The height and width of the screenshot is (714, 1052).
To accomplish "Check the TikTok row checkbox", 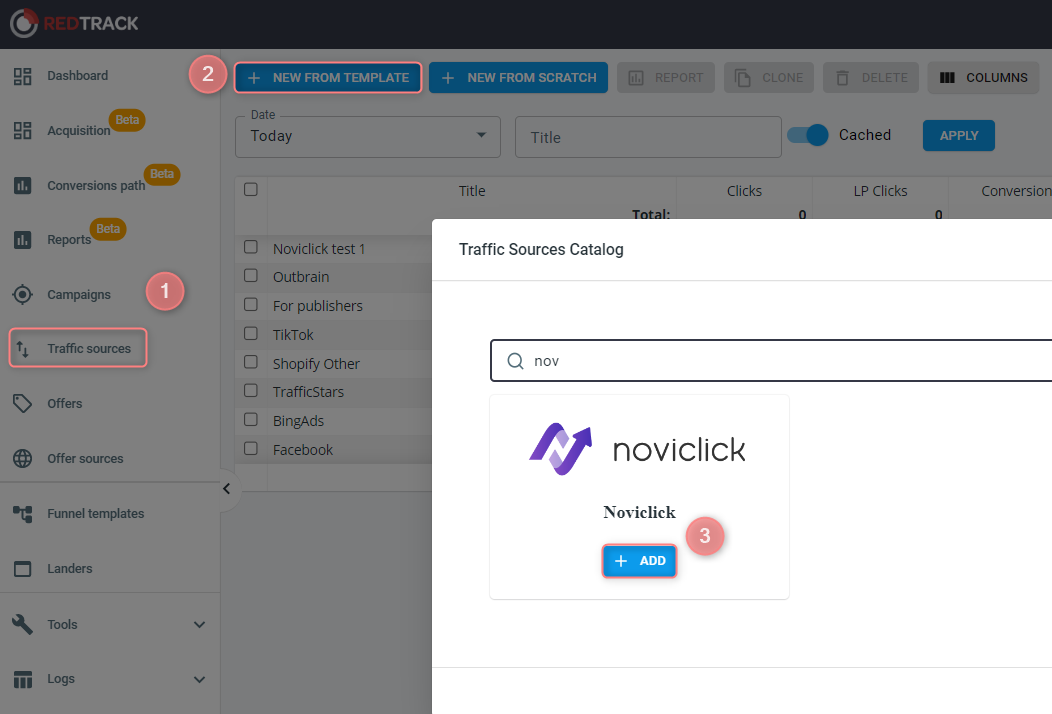I will coord(251,334).
